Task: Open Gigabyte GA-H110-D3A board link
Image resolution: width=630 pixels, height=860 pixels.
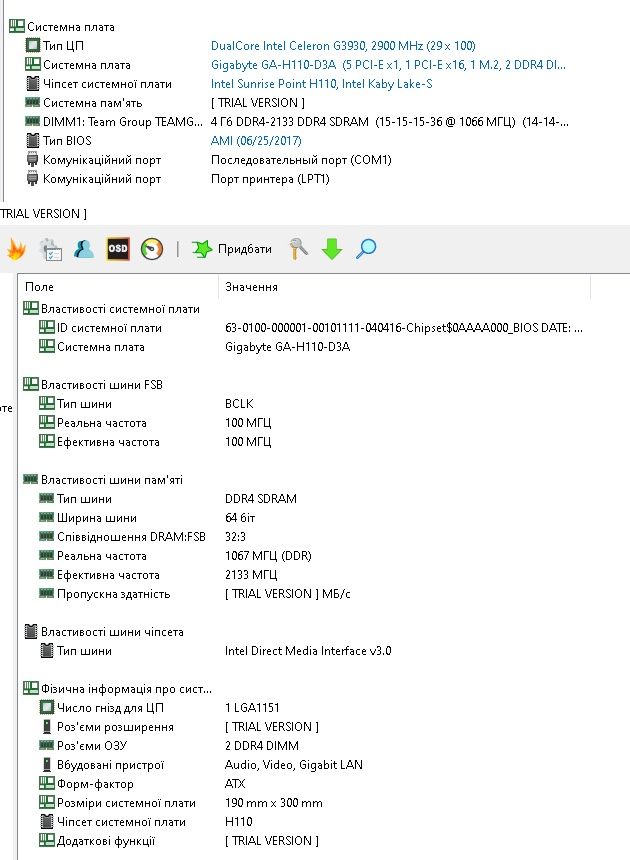Action: pos(388,65)
